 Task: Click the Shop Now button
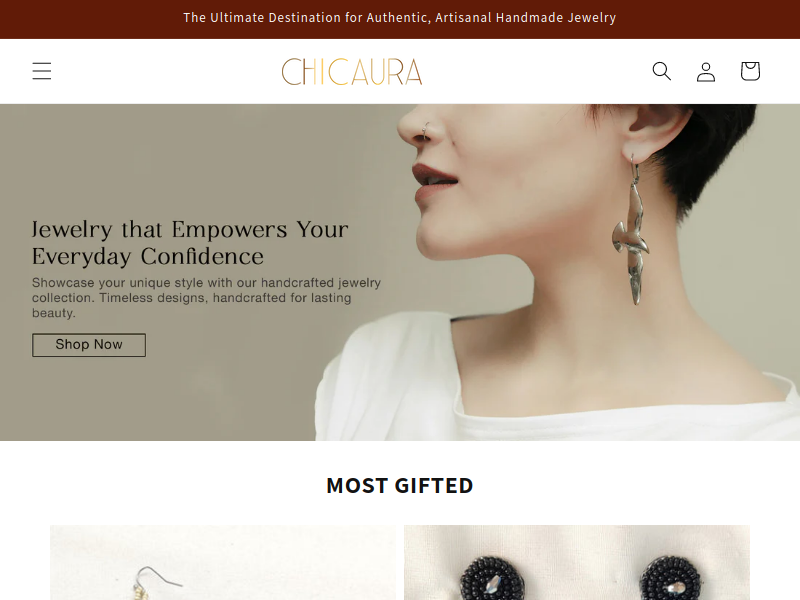coord(89,345)
